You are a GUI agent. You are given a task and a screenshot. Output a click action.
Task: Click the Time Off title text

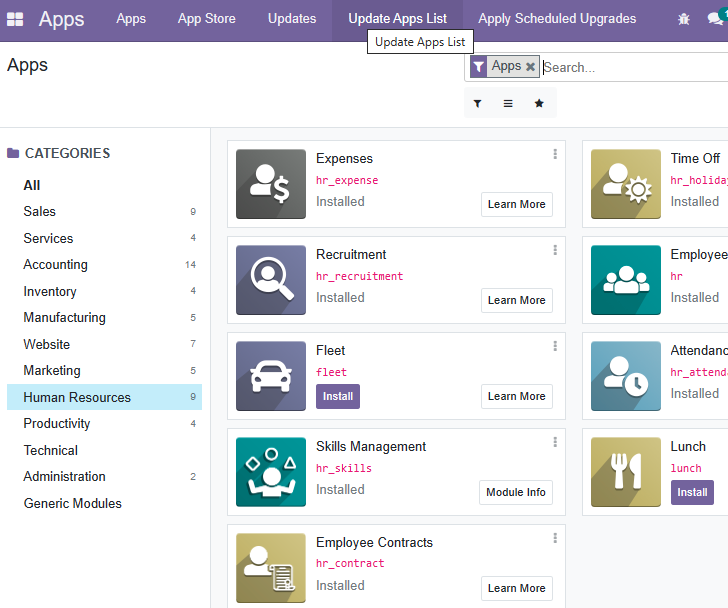pos(695,159)
